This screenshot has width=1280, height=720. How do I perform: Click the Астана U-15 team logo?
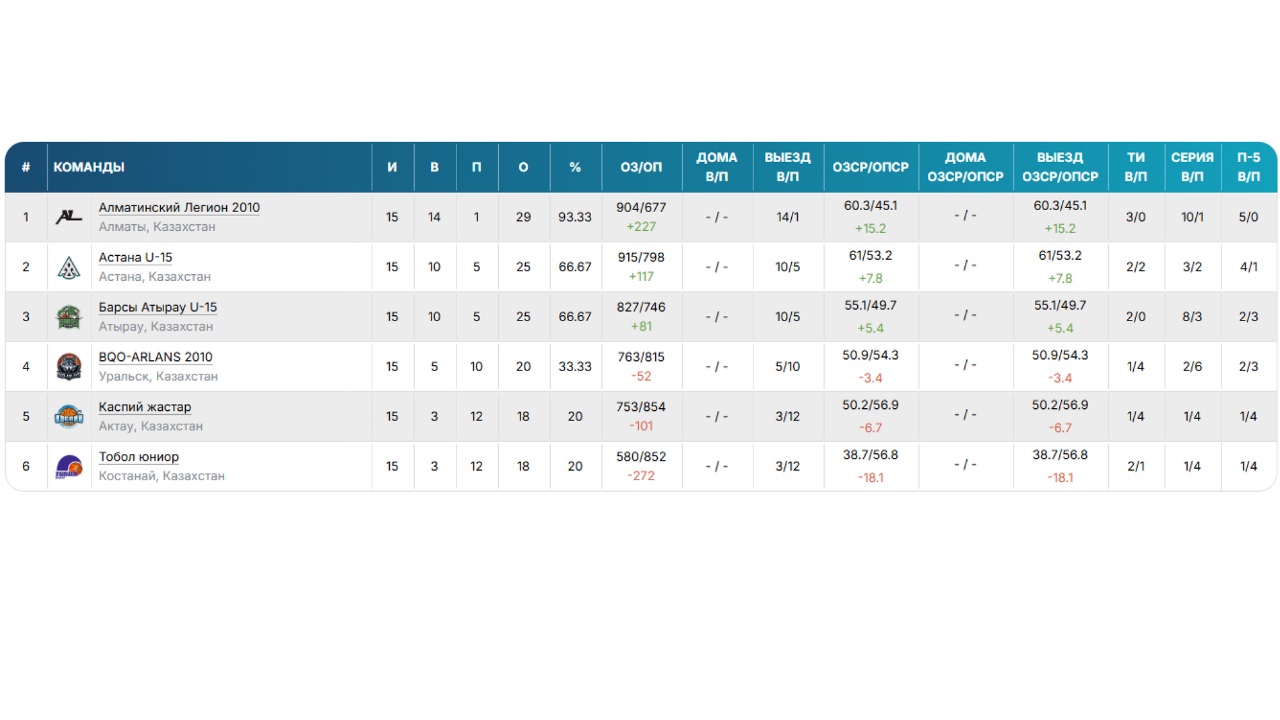[68, 267]
